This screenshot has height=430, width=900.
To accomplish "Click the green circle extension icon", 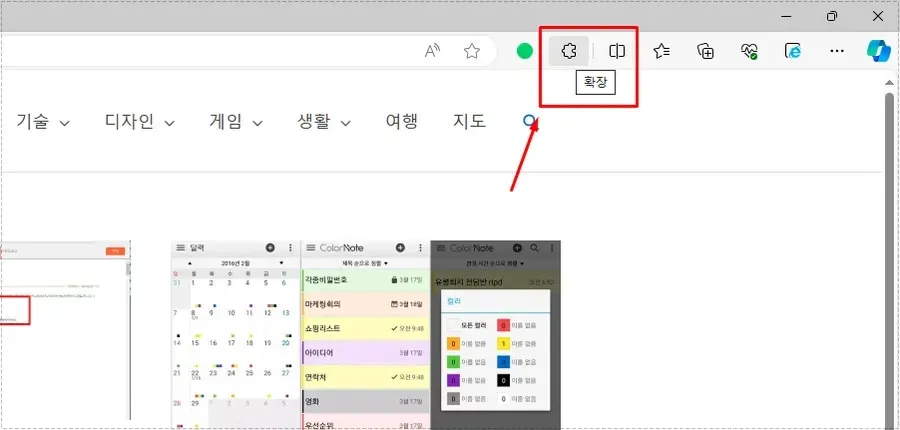I will [525, 52].
